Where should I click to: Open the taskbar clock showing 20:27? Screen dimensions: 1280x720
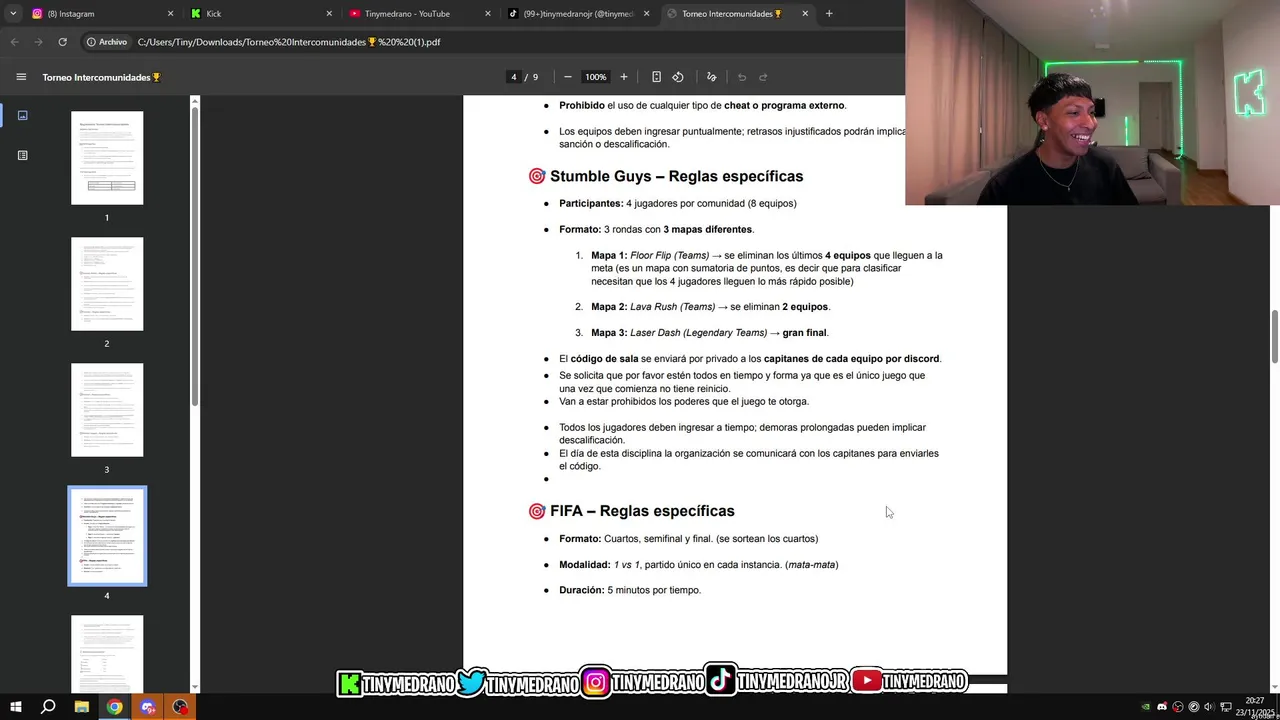(1255, 707)
